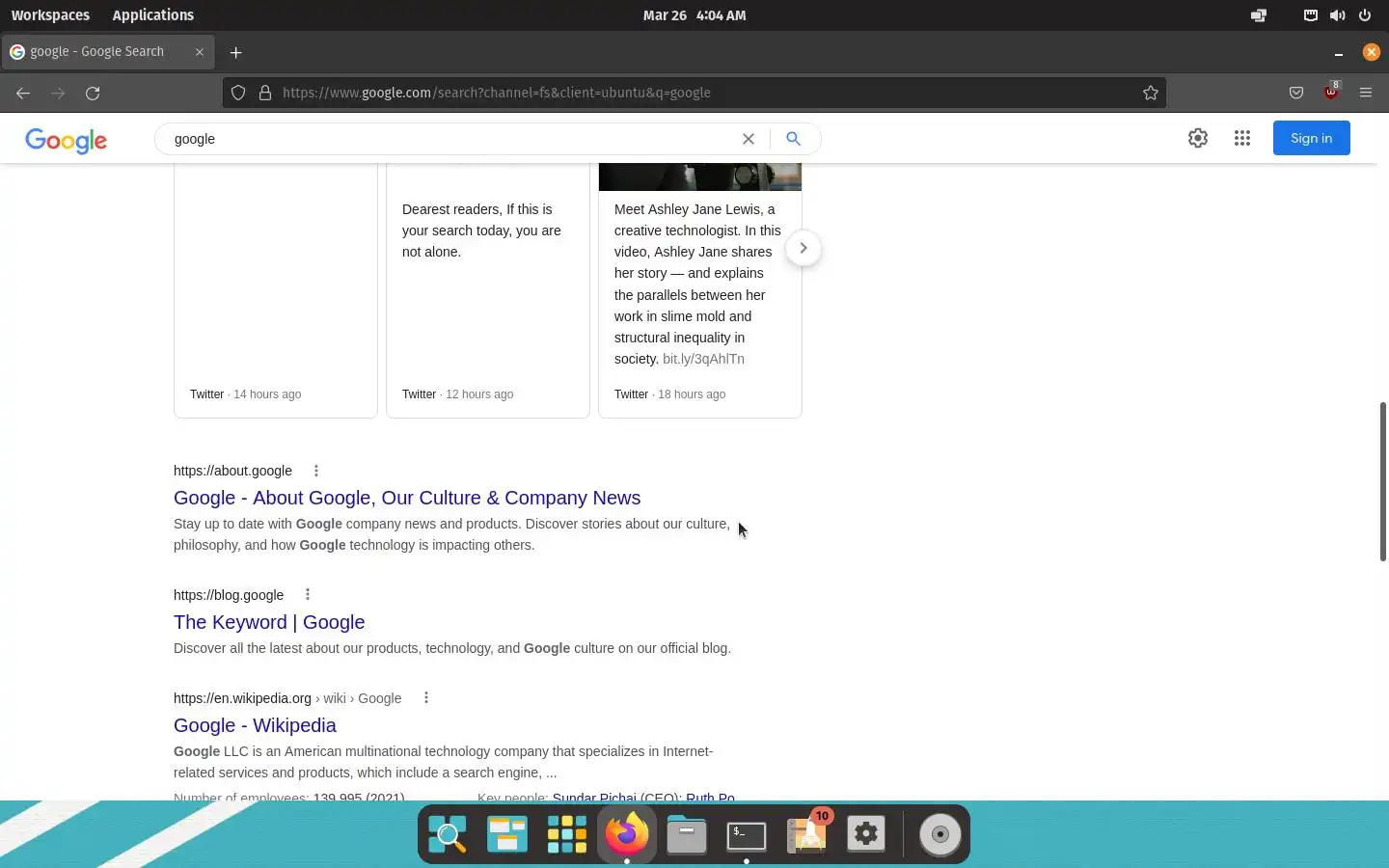Open the Applications menu
Viewport: 1389px width, 868px height.
[x=153, y=15]
